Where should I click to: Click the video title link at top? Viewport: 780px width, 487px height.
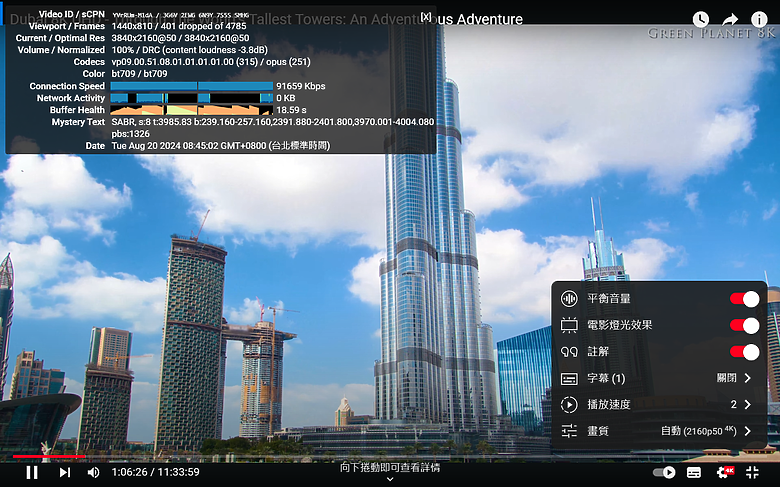pyautogui.click(x=266, y=19)
